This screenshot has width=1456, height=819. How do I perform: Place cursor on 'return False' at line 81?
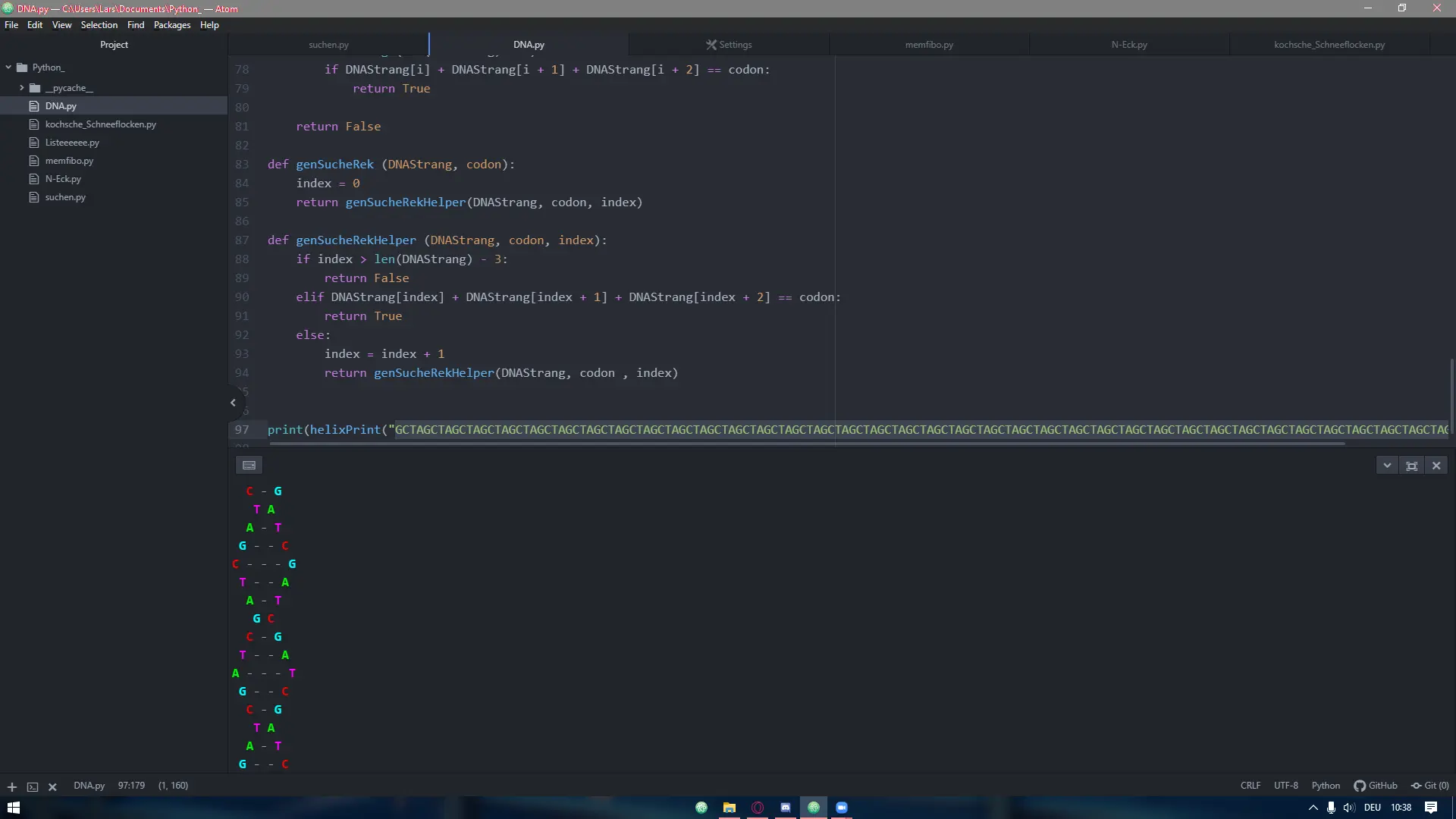click(338, 127)
